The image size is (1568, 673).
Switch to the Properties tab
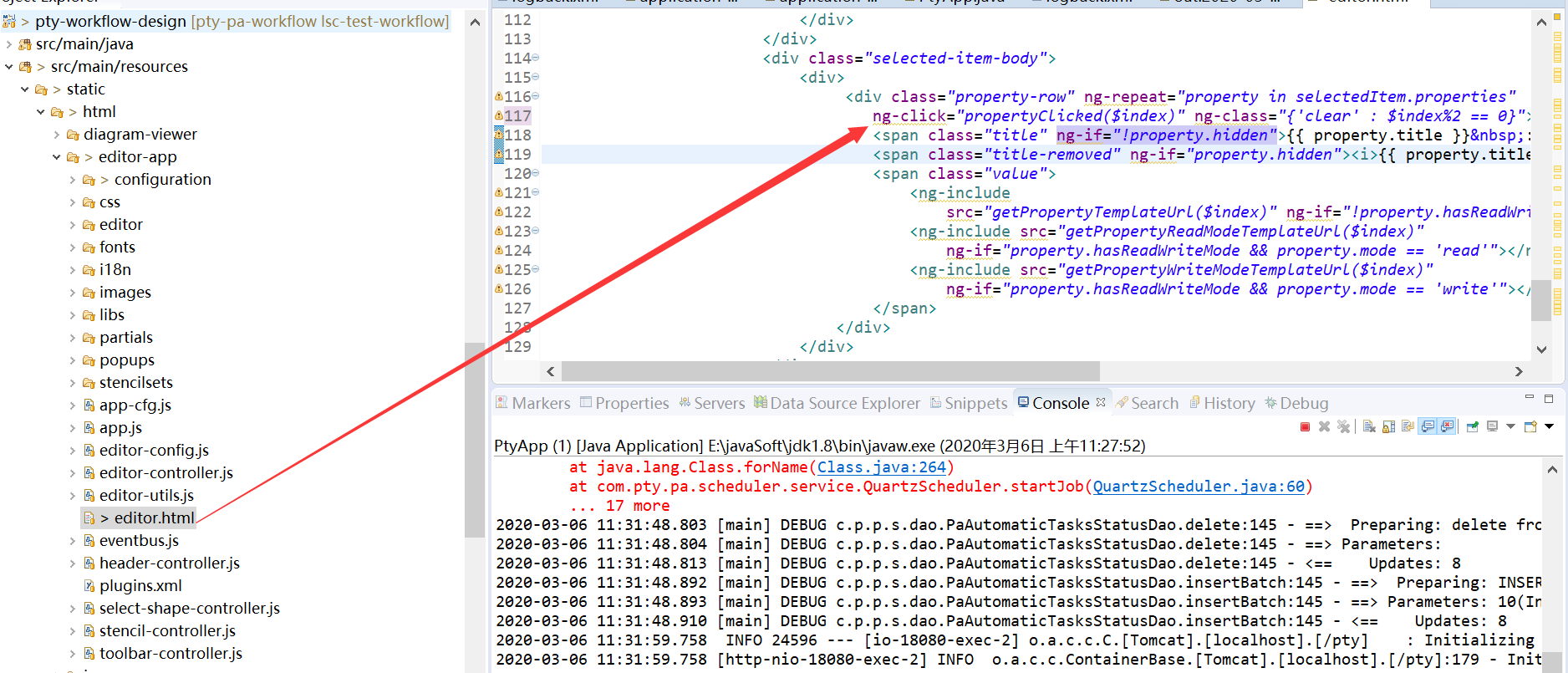click(624, 403)
